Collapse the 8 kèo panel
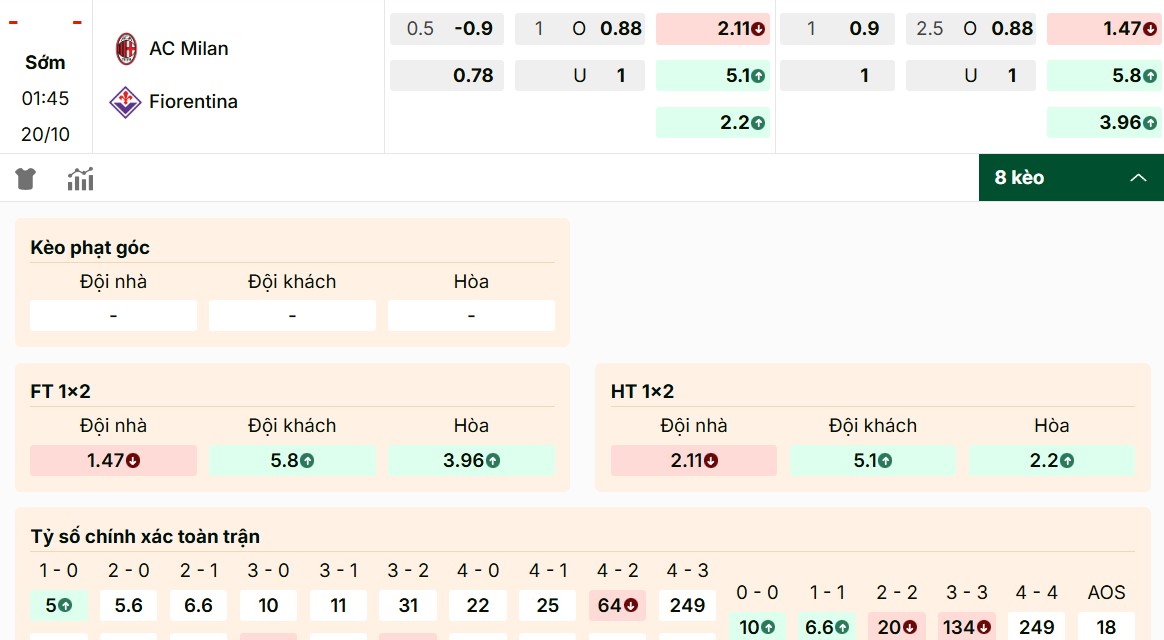The height and width of the screenshot is (640, 1164). (x=1138, y=177)
